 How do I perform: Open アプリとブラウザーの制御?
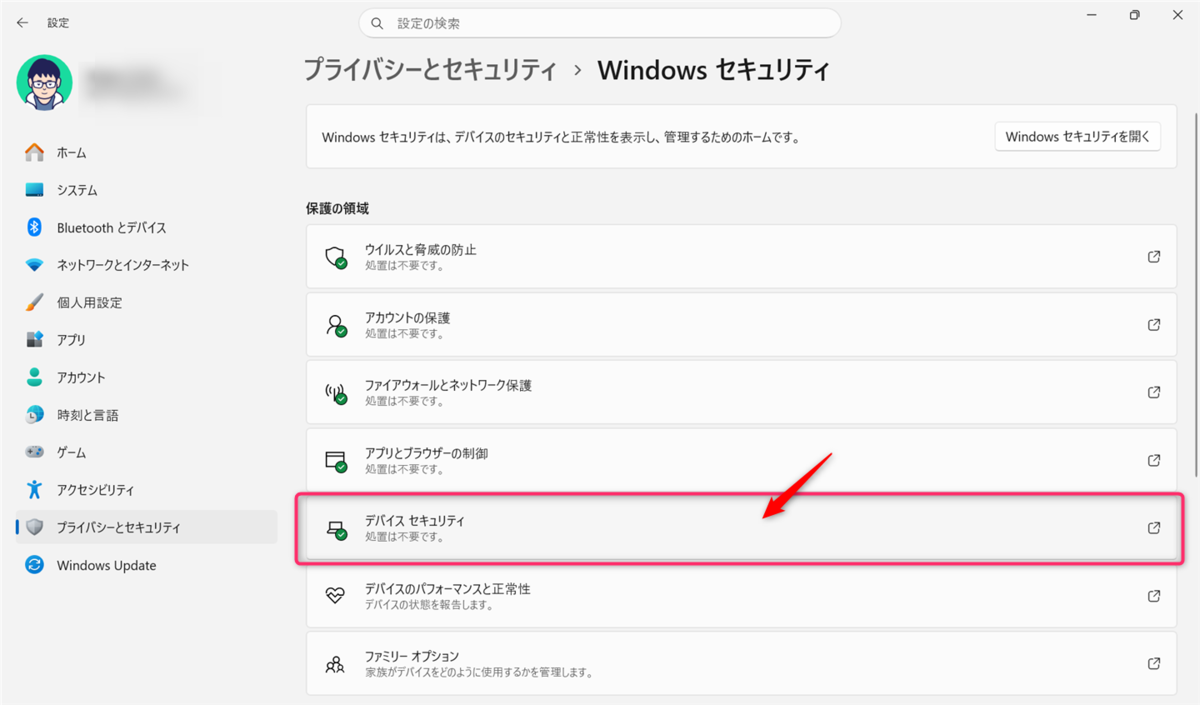741,460
